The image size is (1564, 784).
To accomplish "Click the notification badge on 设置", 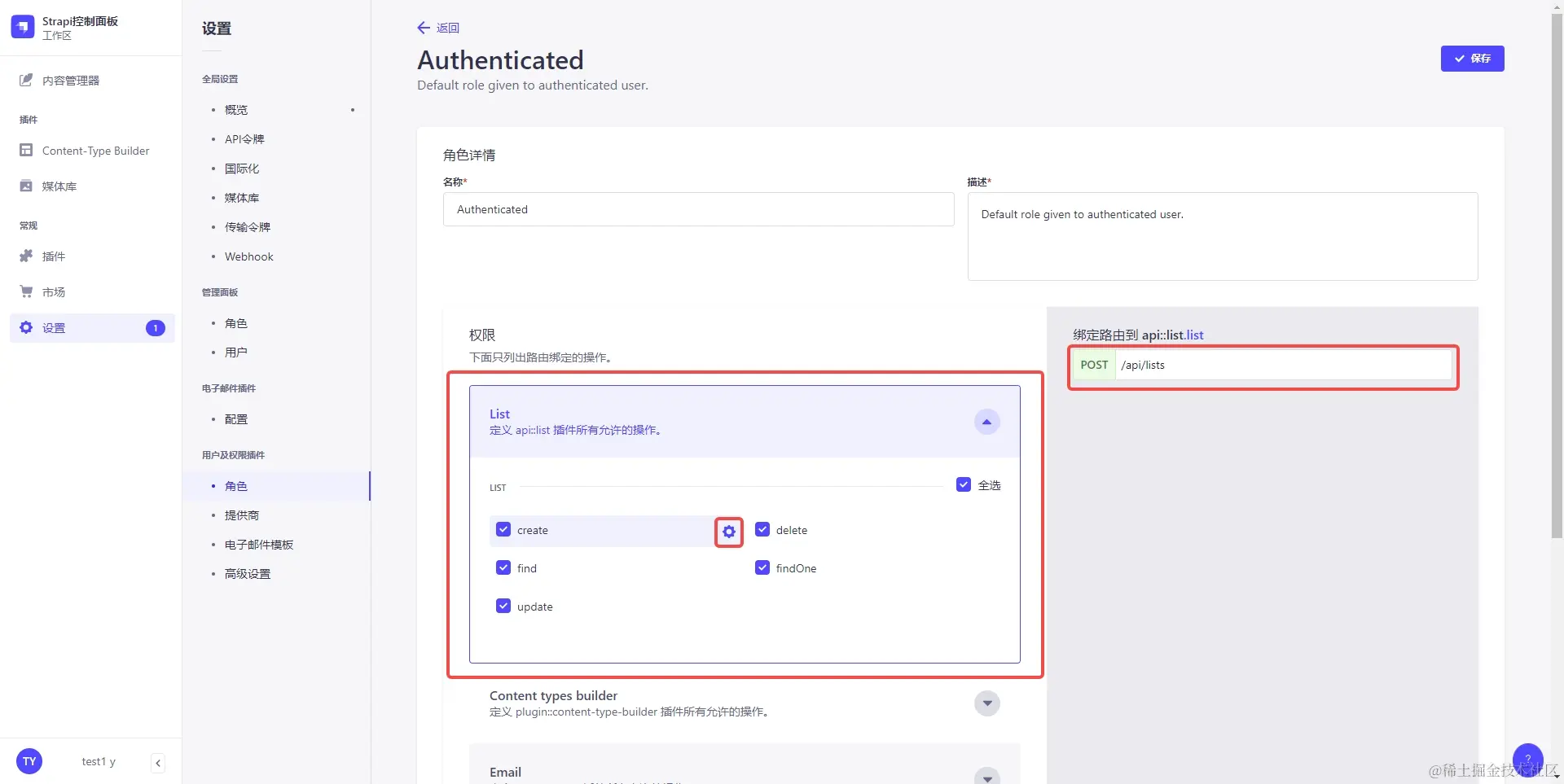I will (156, 328).
